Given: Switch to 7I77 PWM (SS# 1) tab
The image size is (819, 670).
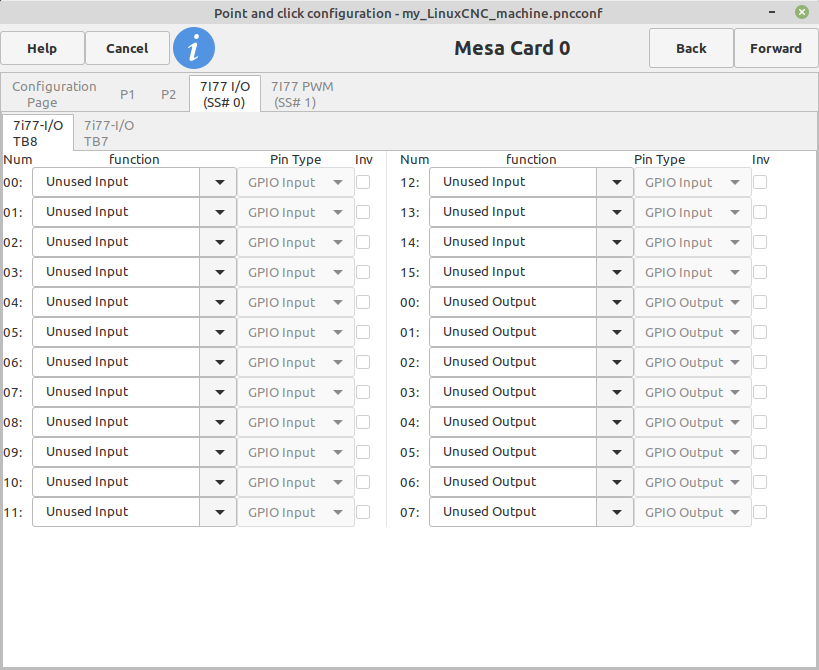Looking at the screenshot, I should pyautogui.click(x=302, y=94).
